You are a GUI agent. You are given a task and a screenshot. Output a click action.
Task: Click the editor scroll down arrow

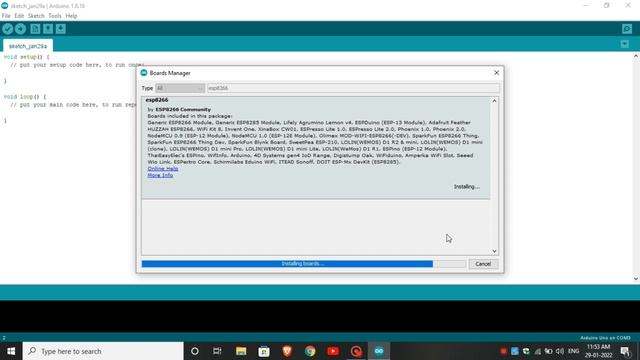(636, 279)
